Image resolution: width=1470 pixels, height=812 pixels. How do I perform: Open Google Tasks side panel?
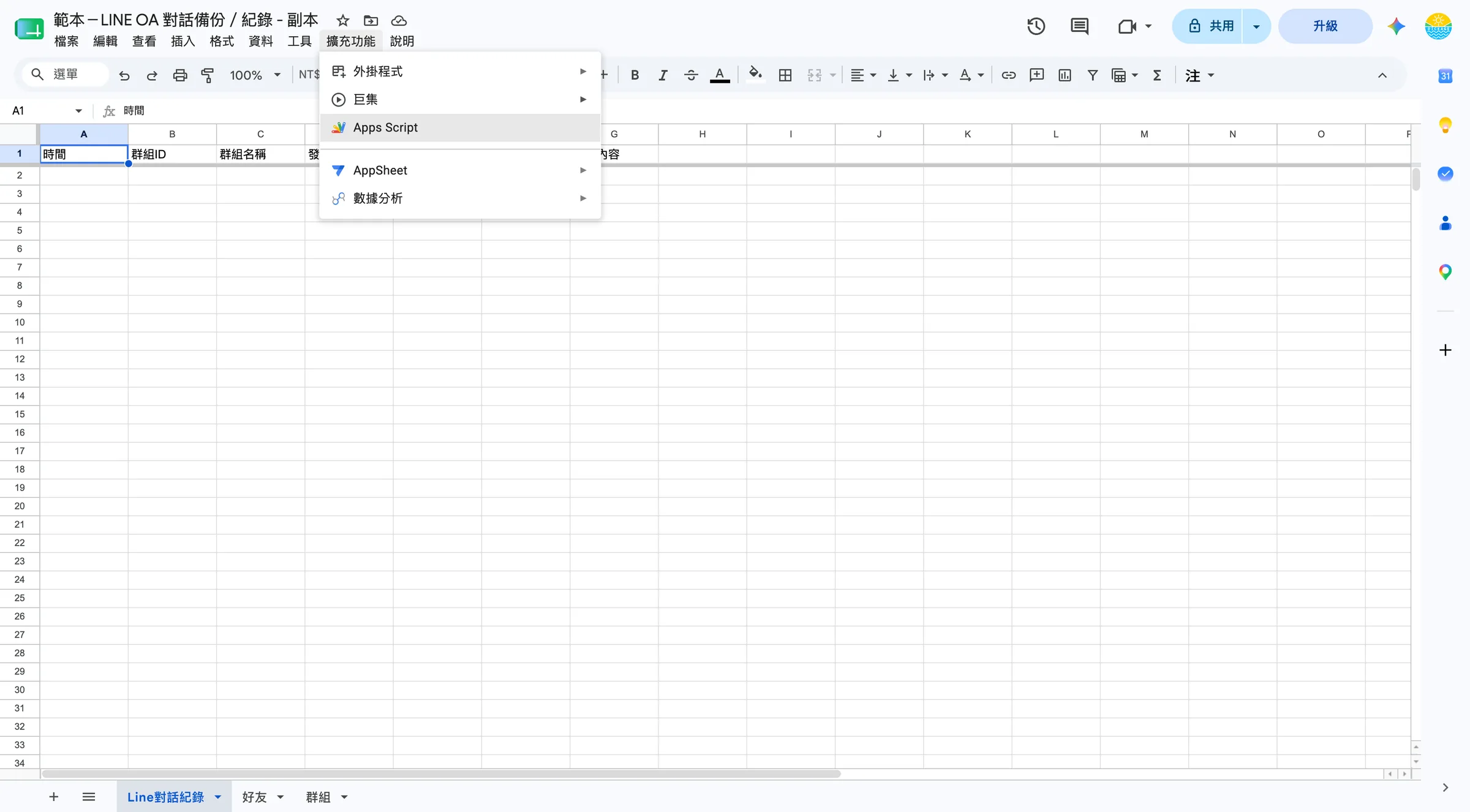click(1445, 174)
